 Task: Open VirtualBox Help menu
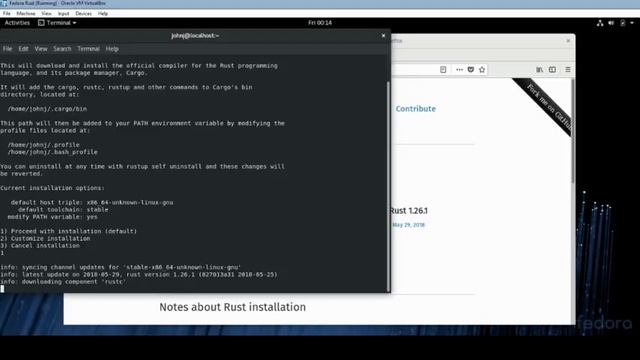pos(103,13)
